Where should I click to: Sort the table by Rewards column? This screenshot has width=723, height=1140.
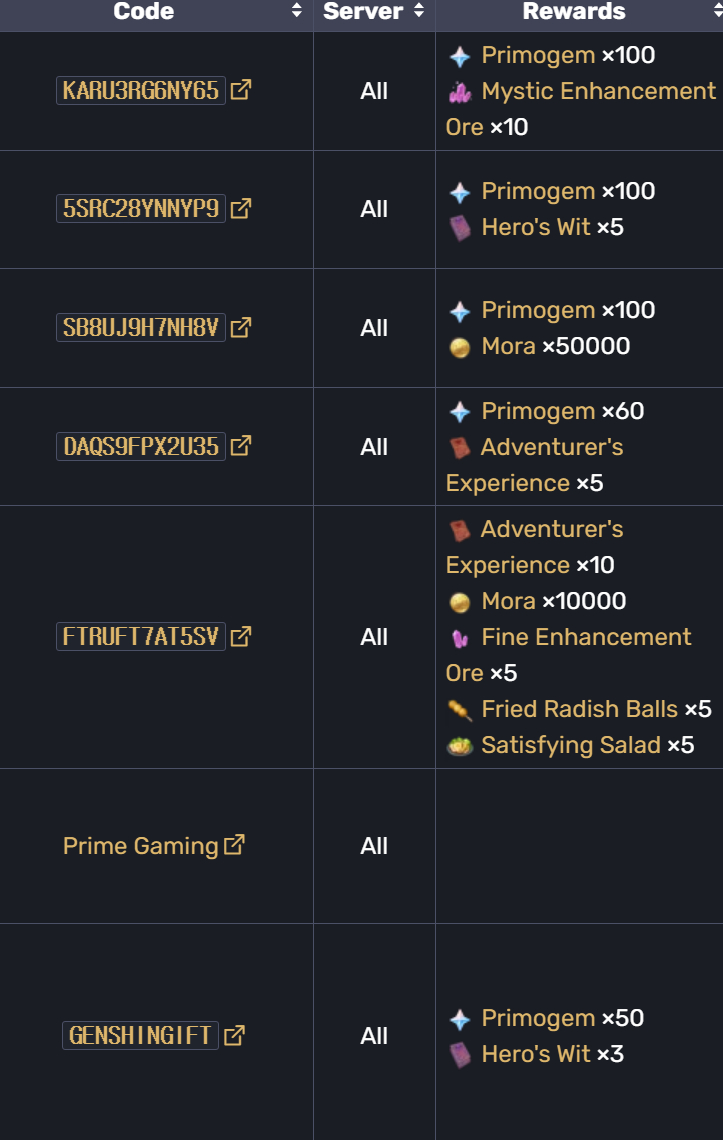718,10
